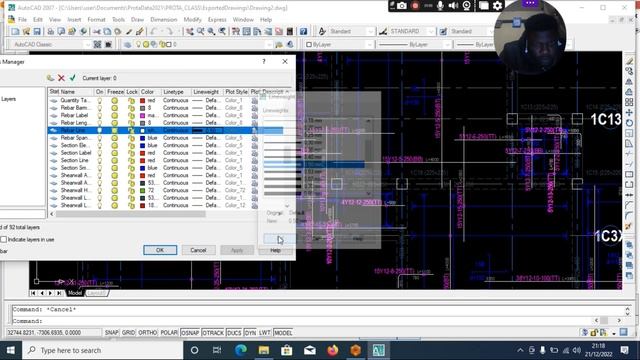Switch to the Model tab
640x360 pixels.
coord(75,293)
